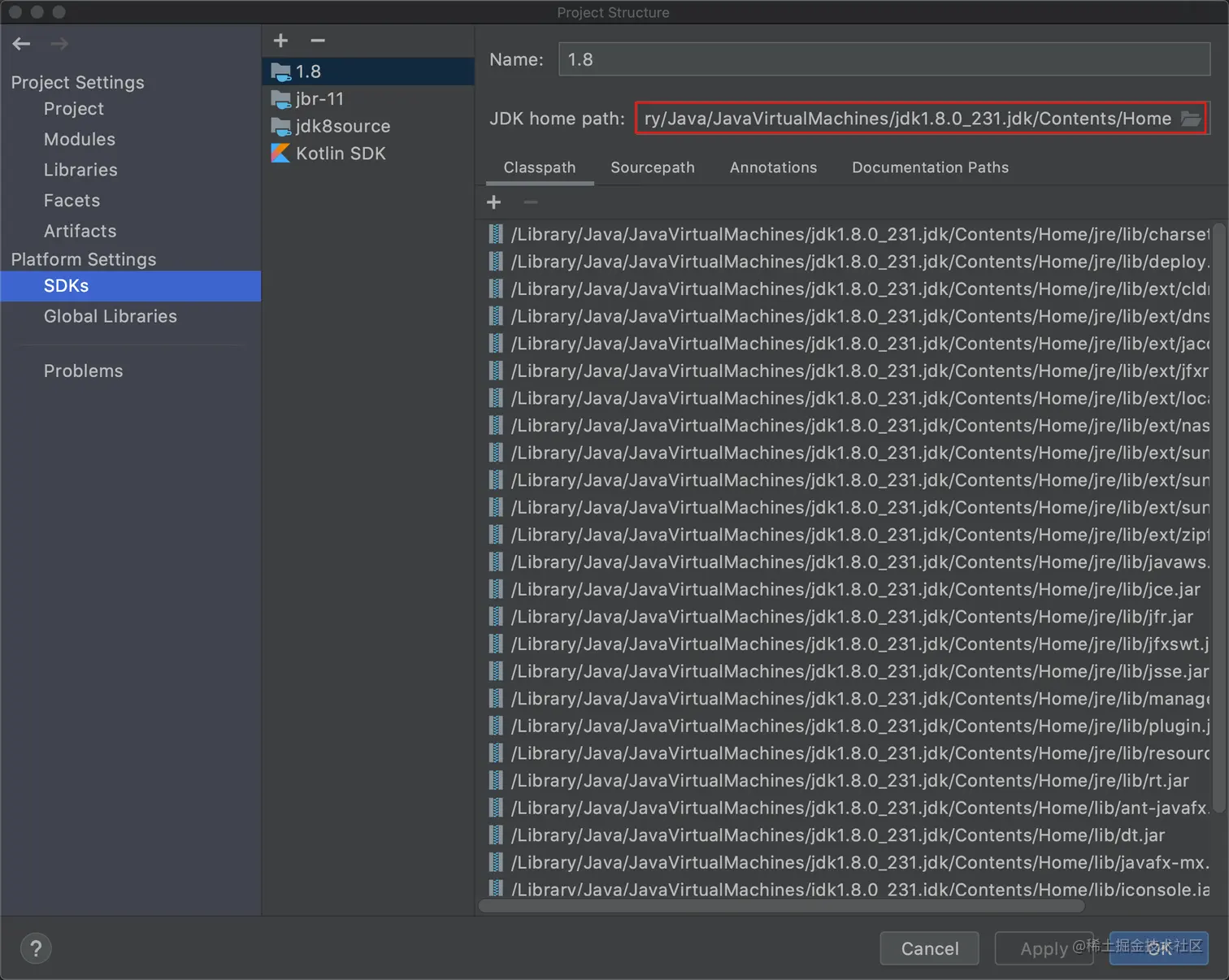Select the jre/lib/plugin classpath entry
Screen dimensions: 1229x980
point(845,726)
